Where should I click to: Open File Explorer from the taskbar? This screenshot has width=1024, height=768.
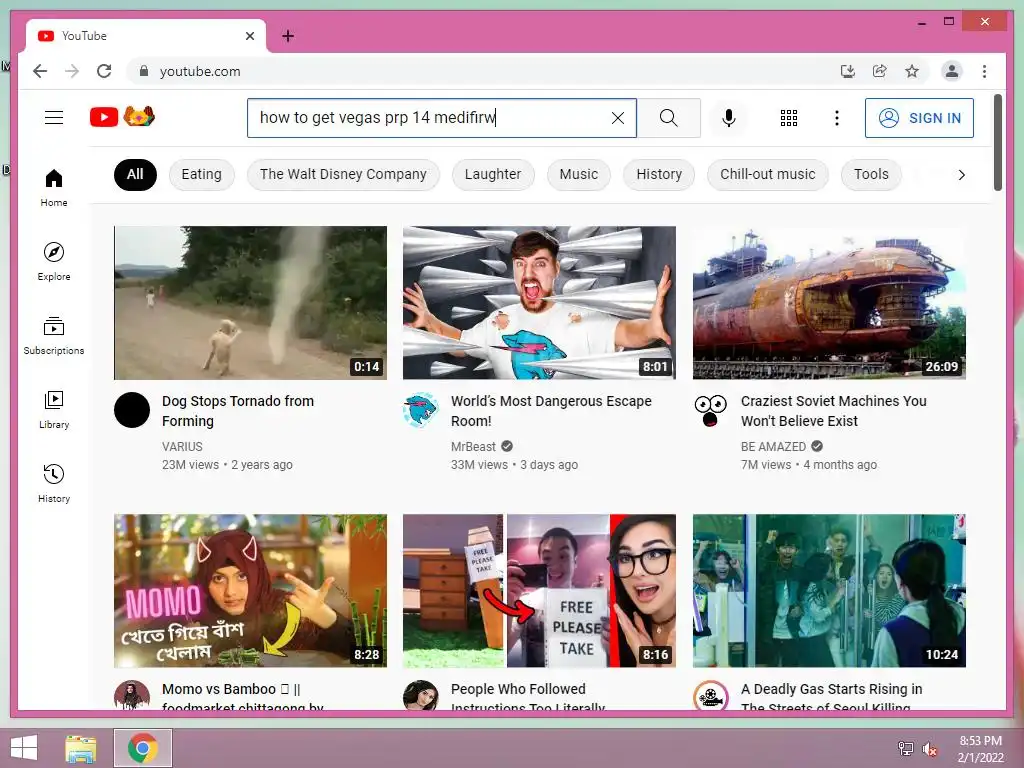click(x=81, y=748)
